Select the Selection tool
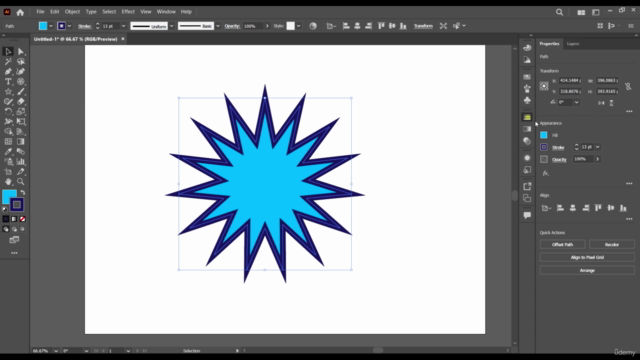The height and width of the screenshot is (360, 640). (x=8, y=51)
